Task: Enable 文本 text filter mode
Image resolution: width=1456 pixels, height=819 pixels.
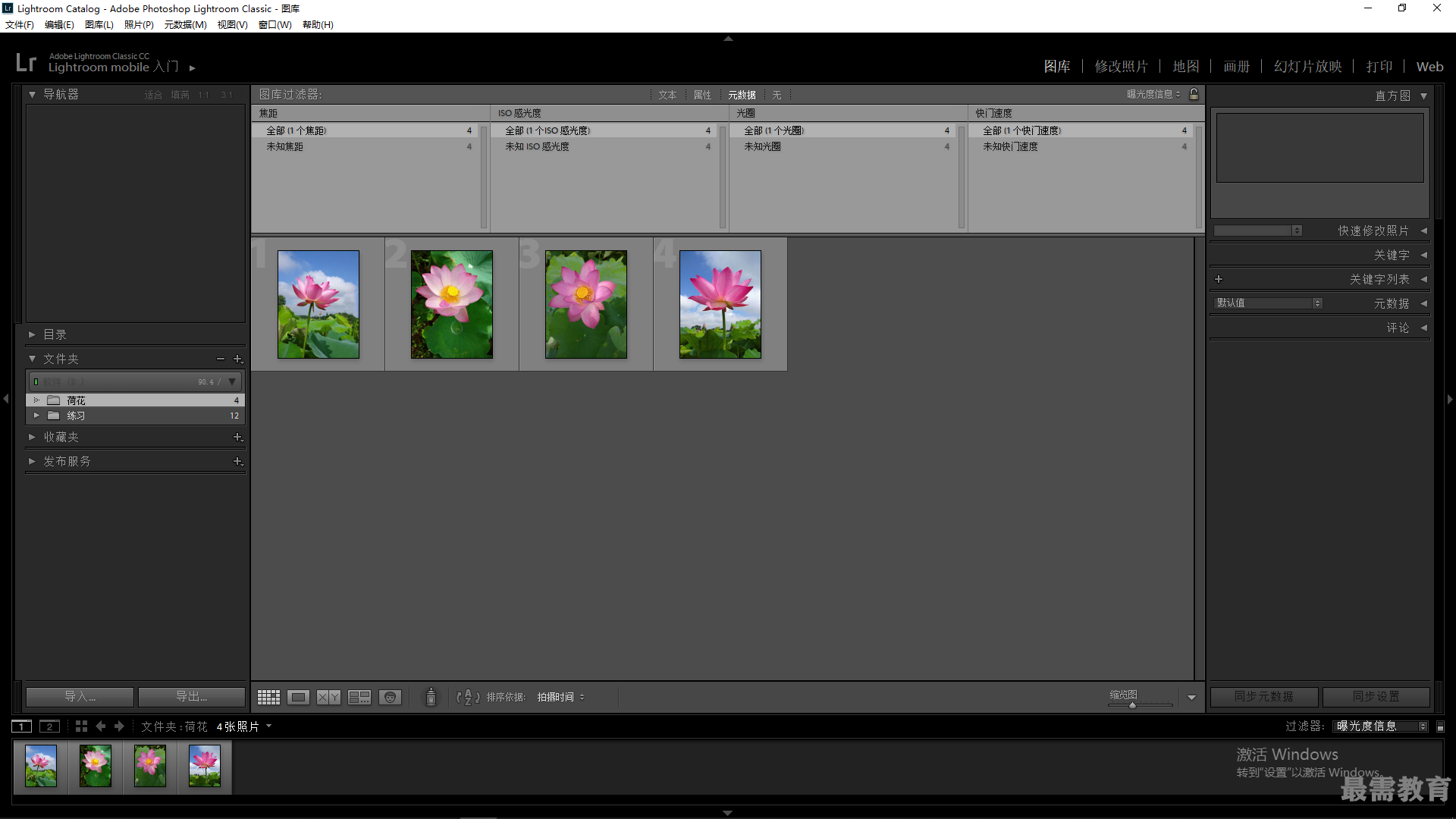Action: 667,95
